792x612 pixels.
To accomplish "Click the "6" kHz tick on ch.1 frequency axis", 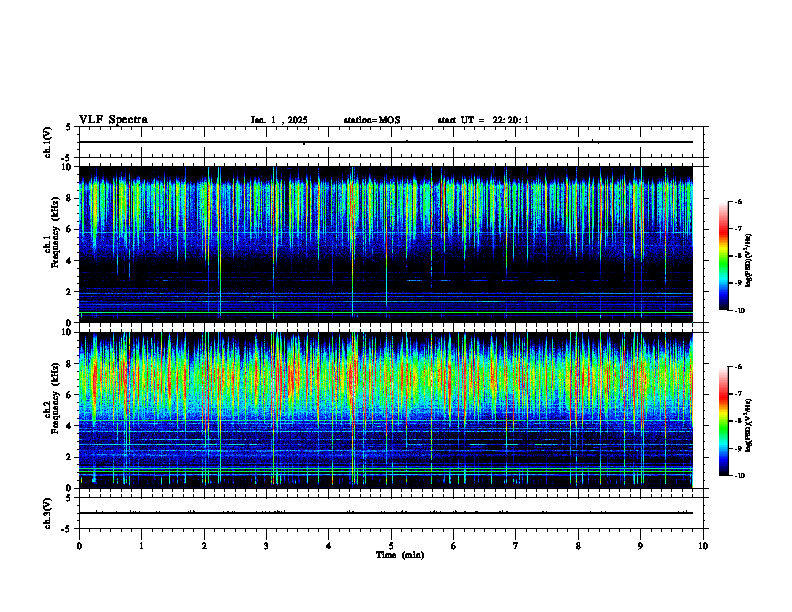I will click(70, 229).
